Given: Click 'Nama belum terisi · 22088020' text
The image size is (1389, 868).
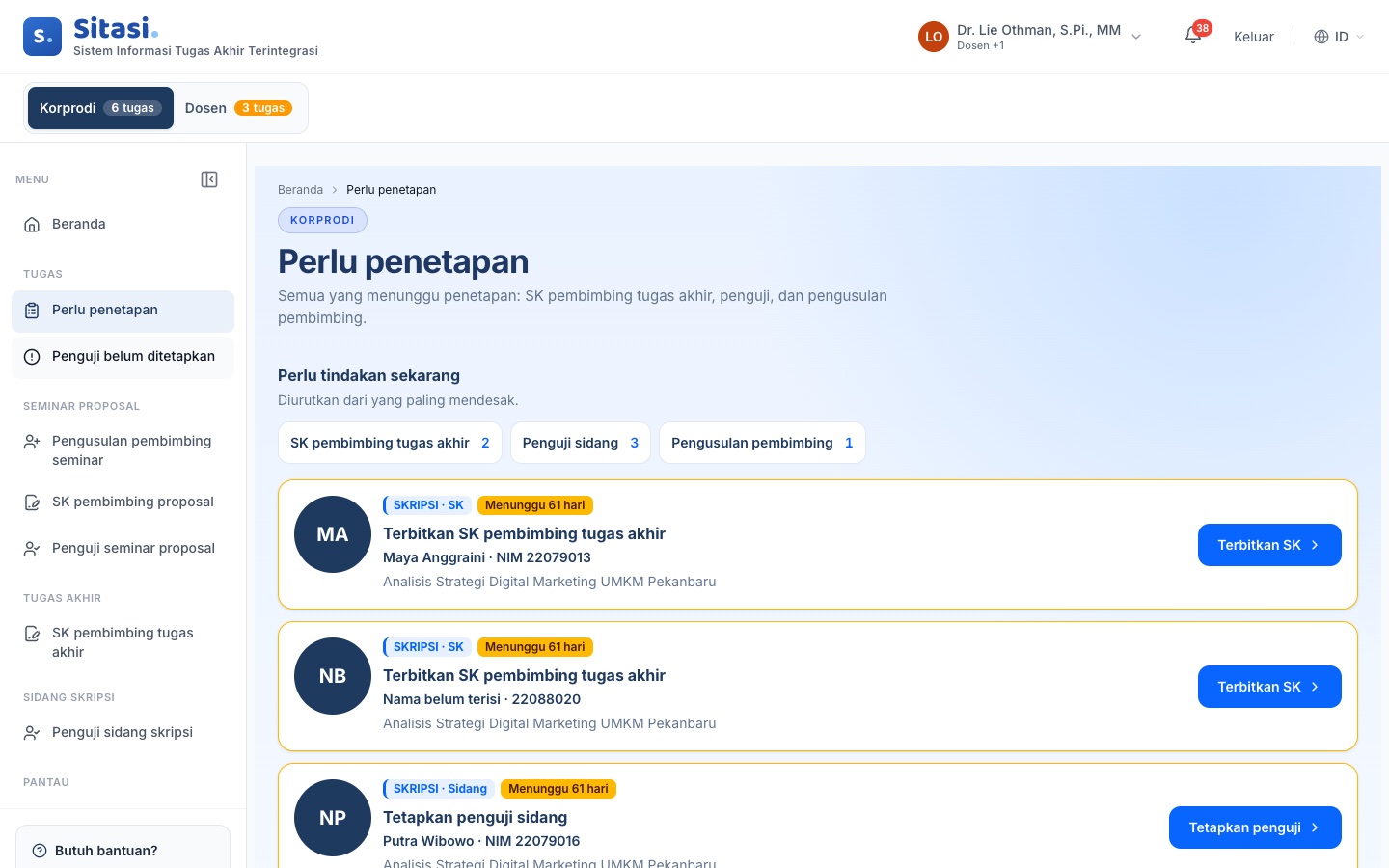Looking at the screenshot, I should tap(481, 699).
